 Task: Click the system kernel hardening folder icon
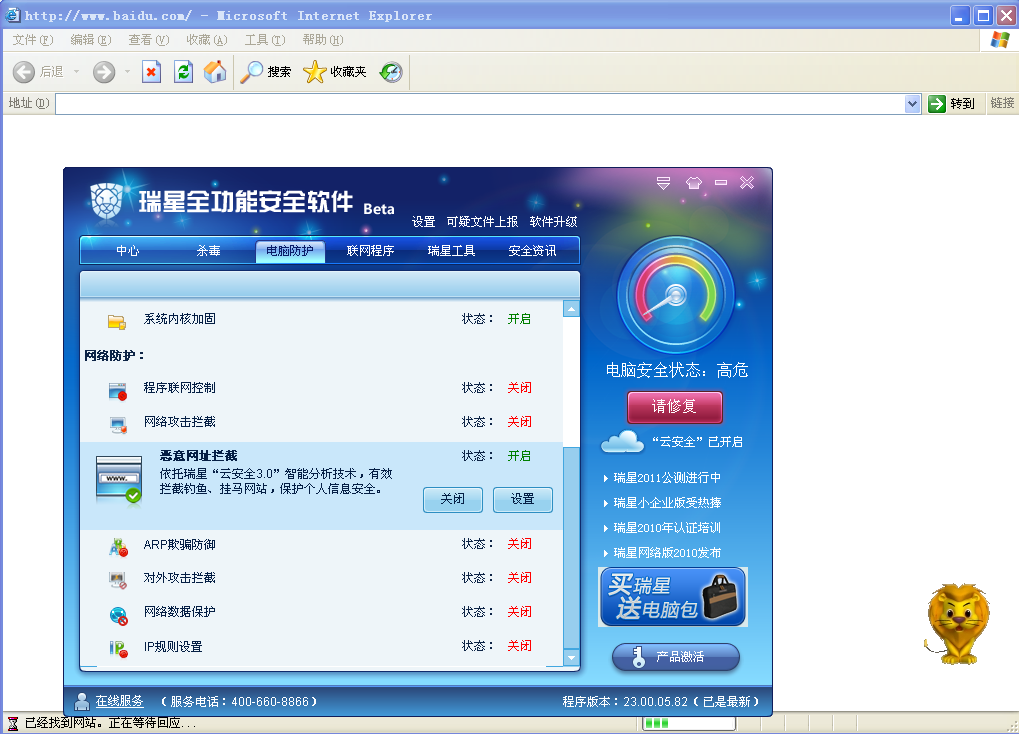pos(117,321)
